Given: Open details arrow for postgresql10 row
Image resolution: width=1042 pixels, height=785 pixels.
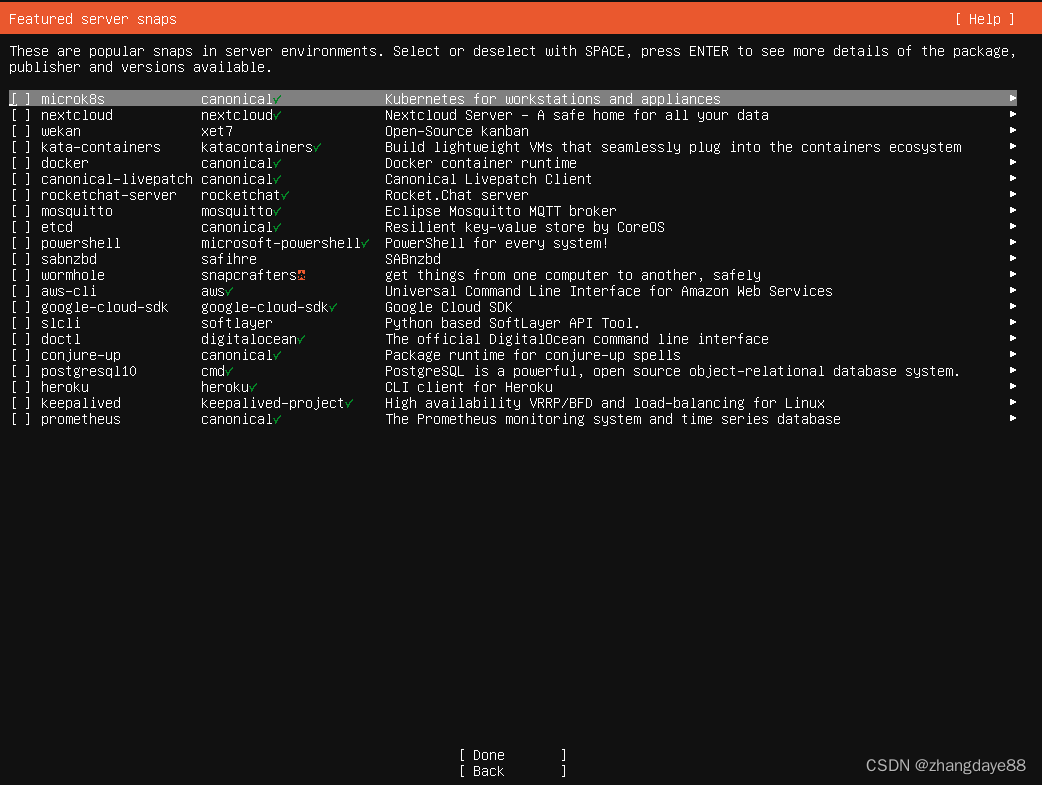Looking at the screenshot, I should (1013, 370).
